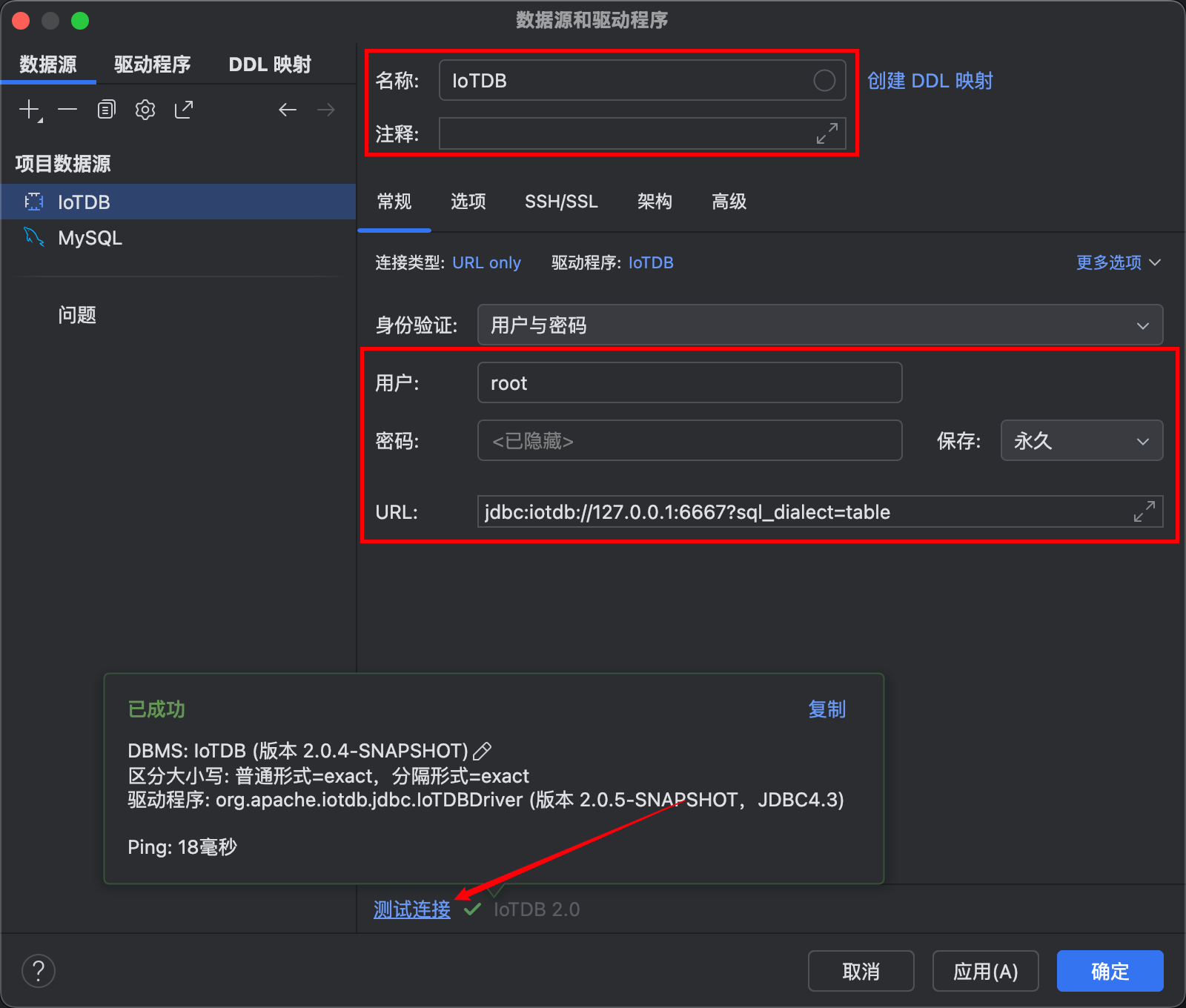Viewport: 1186px width, 1008px height.
Task: Click the 创建 DDL 映射 link
Action: click(x=930, y=80)
